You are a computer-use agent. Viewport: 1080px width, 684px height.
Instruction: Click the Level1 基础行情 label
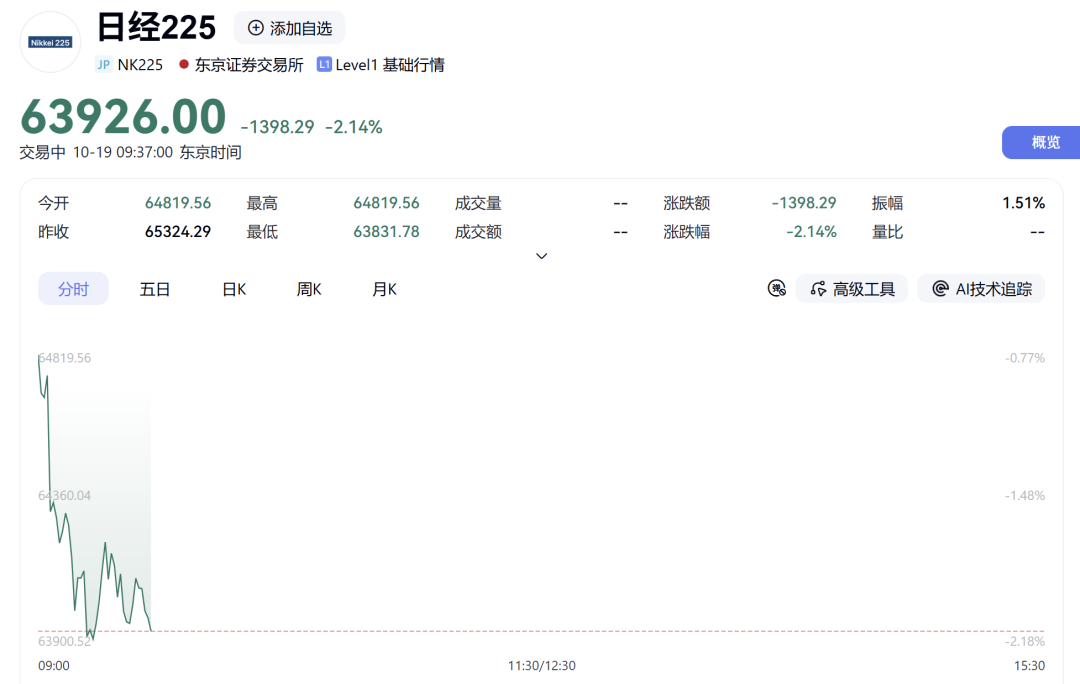(x=390, y=65)
